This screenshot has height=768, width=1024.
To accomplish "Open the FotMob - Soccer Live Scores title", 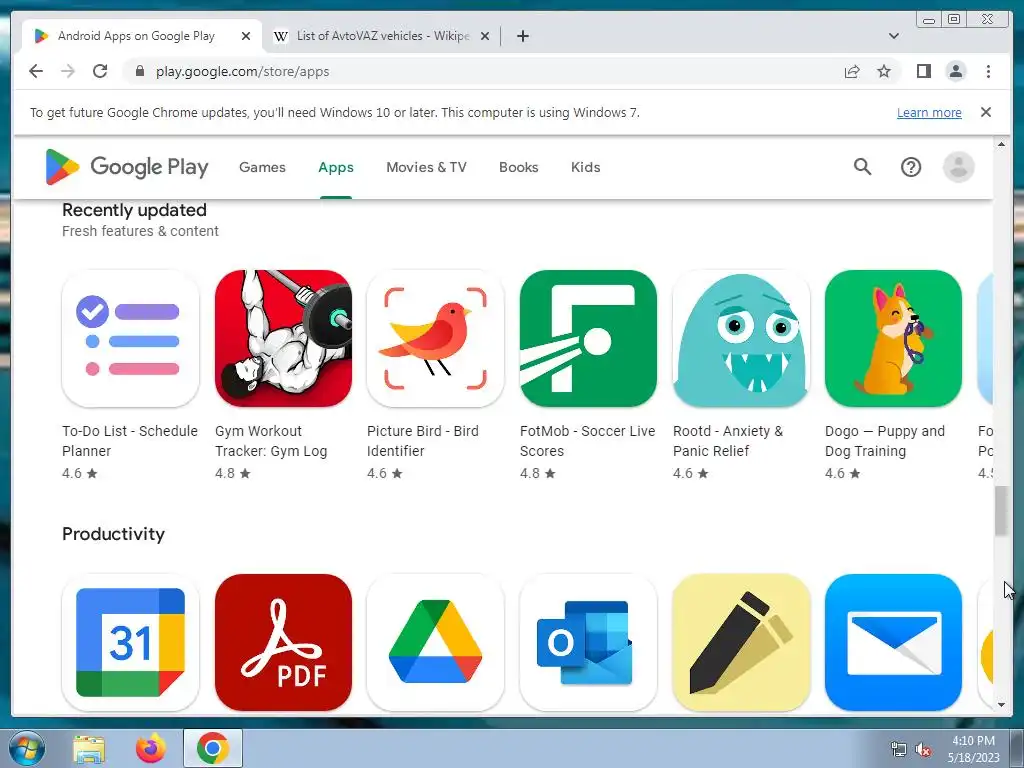I will point(587,441).
